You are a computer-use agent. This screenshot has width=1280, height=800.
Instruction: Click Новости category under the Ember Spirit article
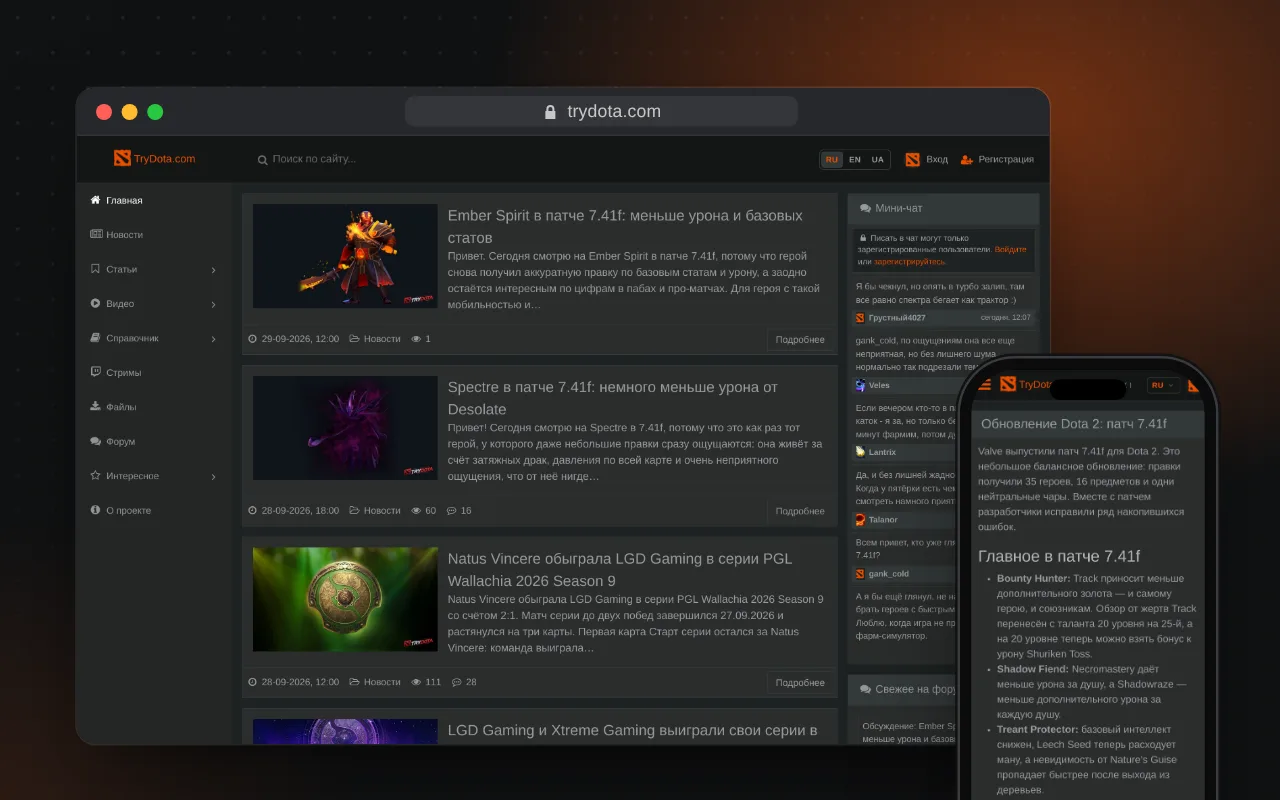click(382, 339)
